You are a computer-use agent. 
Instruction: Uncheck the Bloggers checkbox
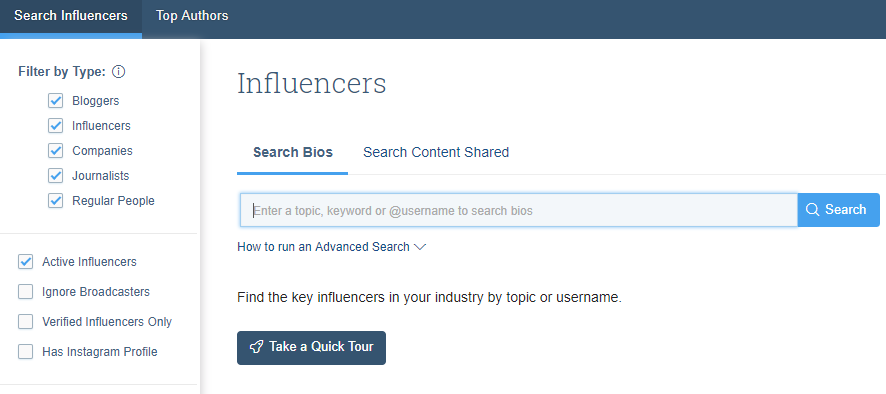(55, 101)
